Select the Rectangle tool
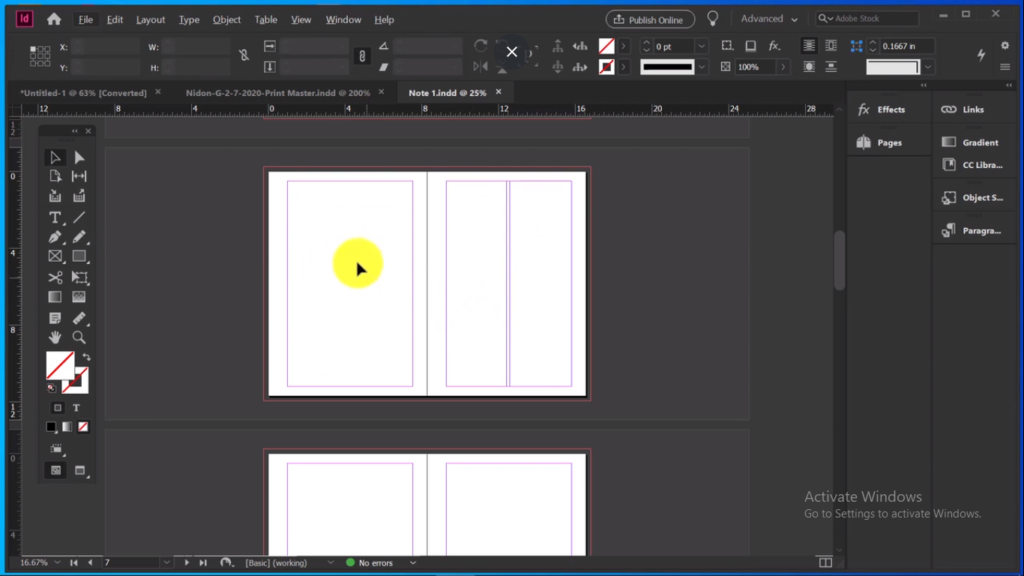This screenshot has width=1024, height=576. [x=79, y=257]
